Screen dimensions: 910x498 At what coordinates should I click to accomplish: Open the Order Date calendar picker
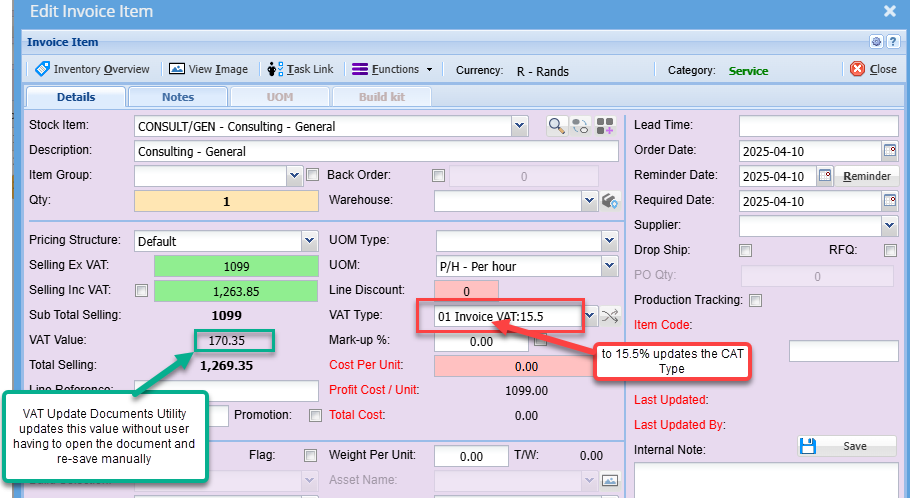click(x=889, y=151)
